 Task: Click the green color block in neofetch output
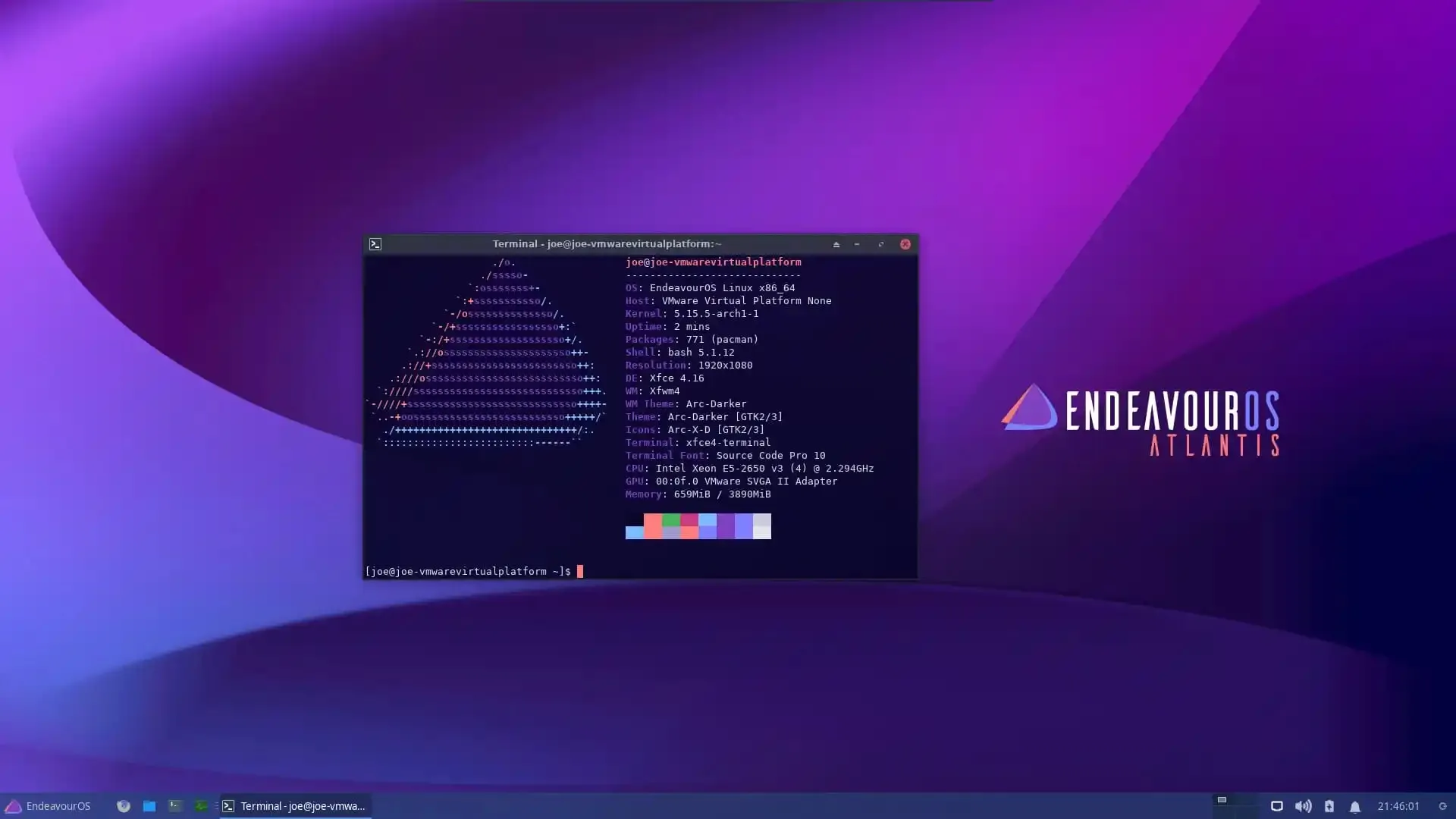(x=671, y=520)
